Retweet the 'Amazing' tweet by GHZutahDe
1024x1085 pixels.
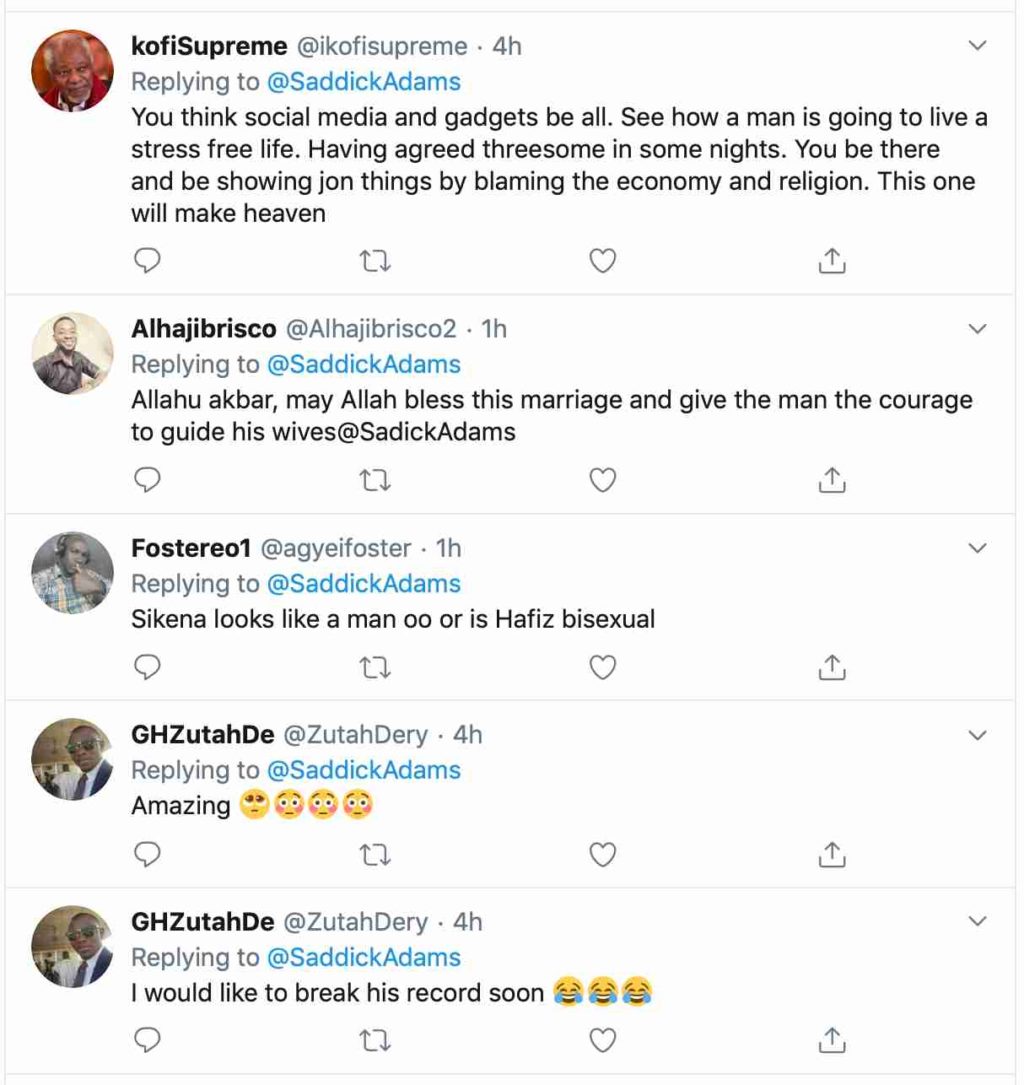374,854
